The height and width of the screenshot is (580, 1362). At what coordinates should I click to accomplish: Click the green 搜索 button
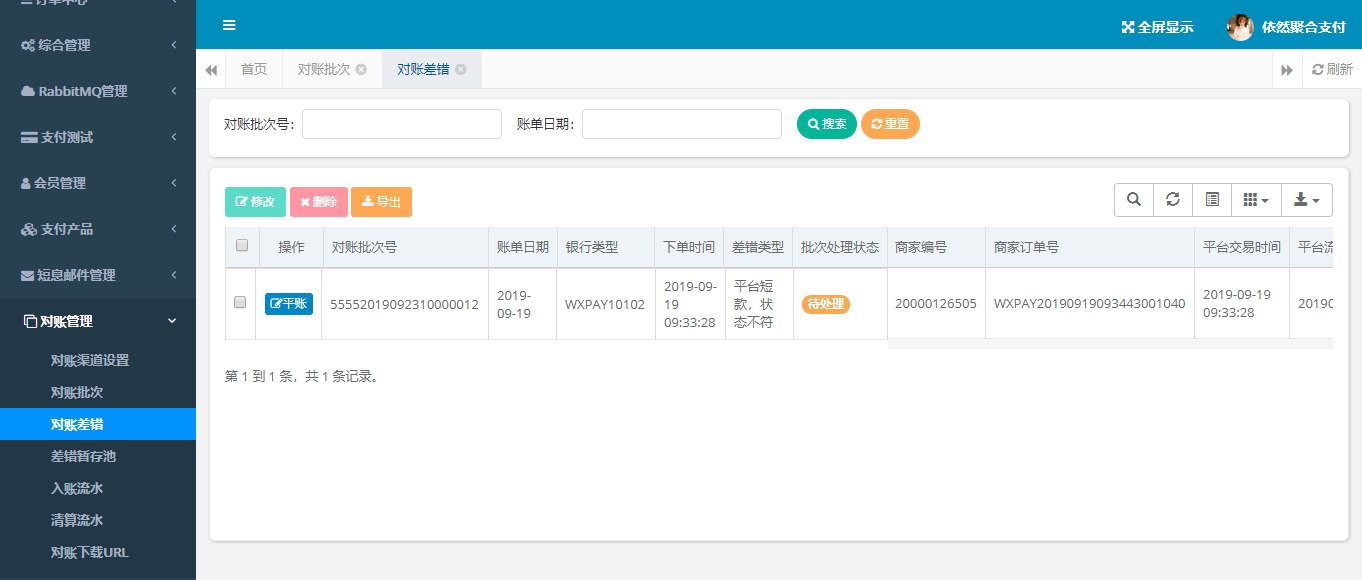(827, 124)
